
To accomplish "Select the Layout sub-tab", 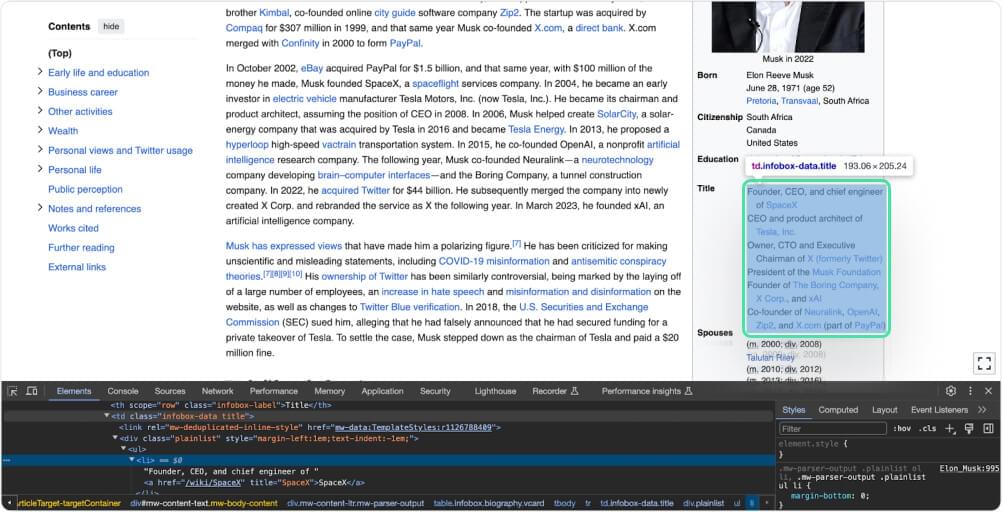I will 885,410.
